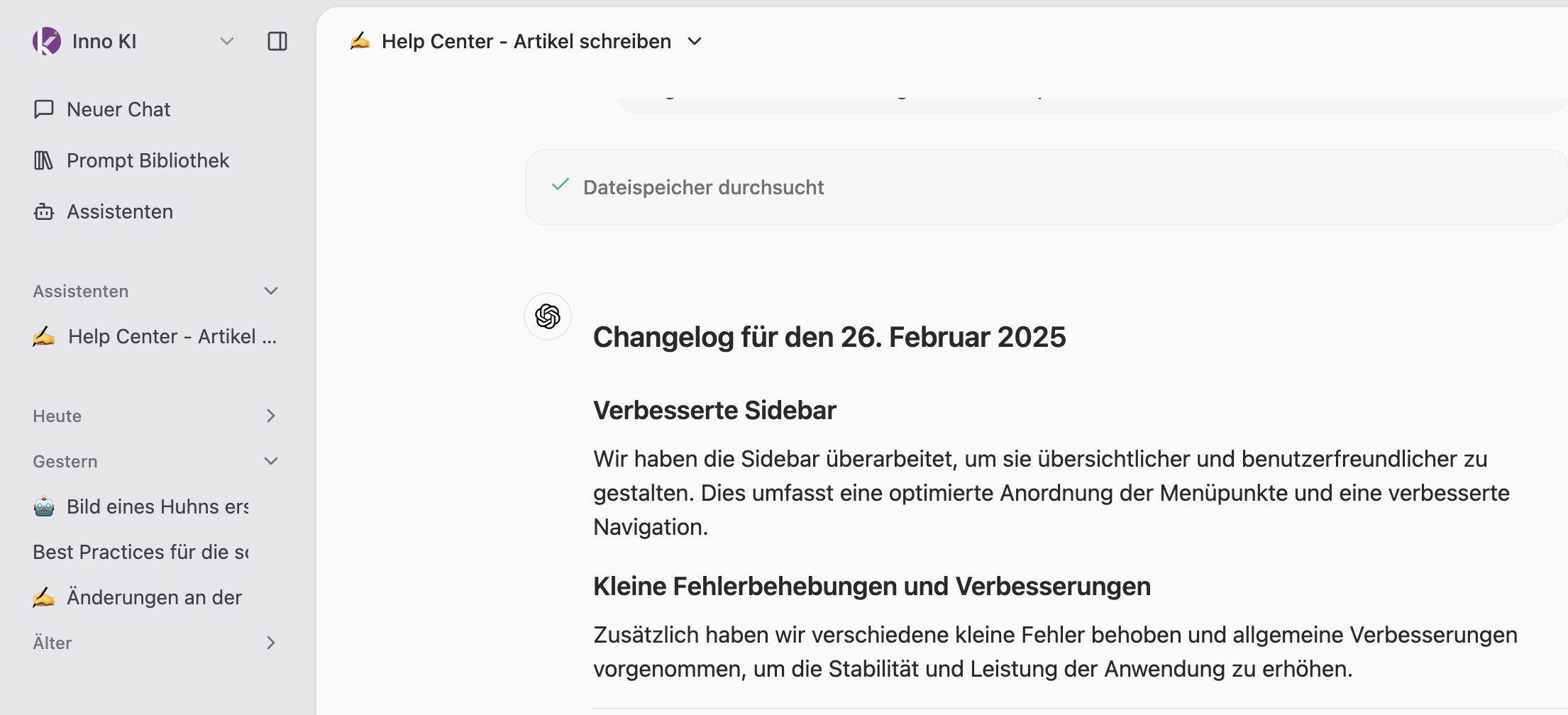Open the Inno KI workspace dropdown

coord(226,41)
